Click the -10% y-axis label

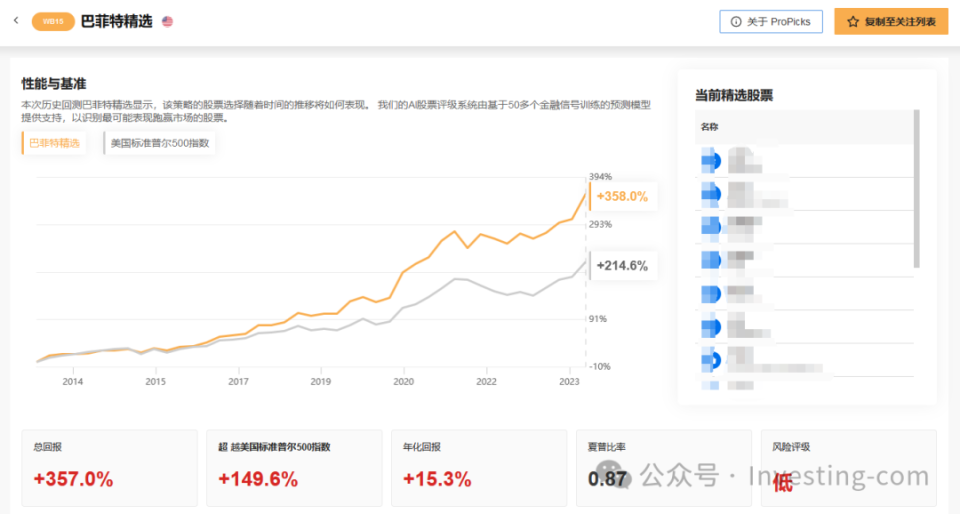(x=599, y=367)
